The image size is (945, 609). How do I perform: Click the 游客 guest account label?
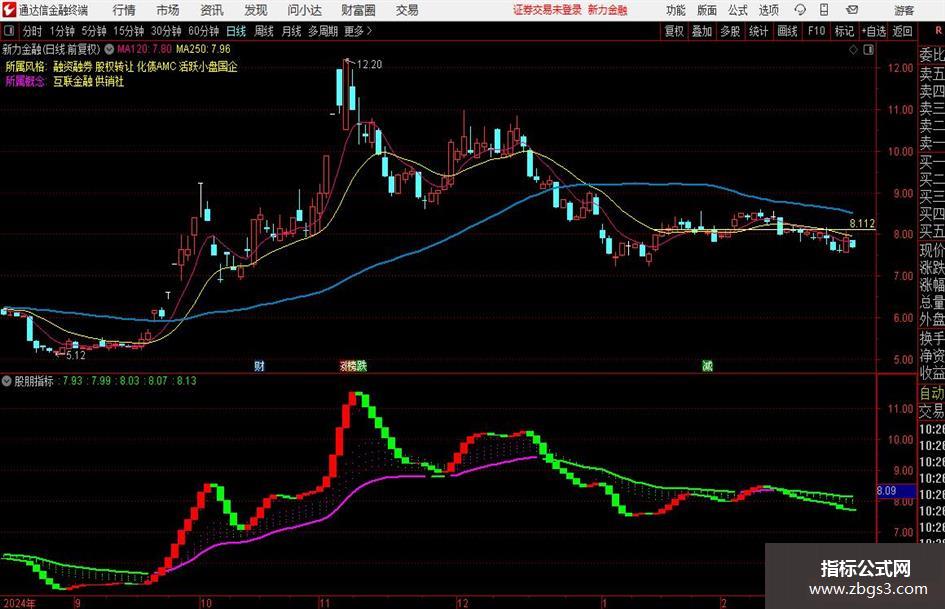tap(904, 10)
